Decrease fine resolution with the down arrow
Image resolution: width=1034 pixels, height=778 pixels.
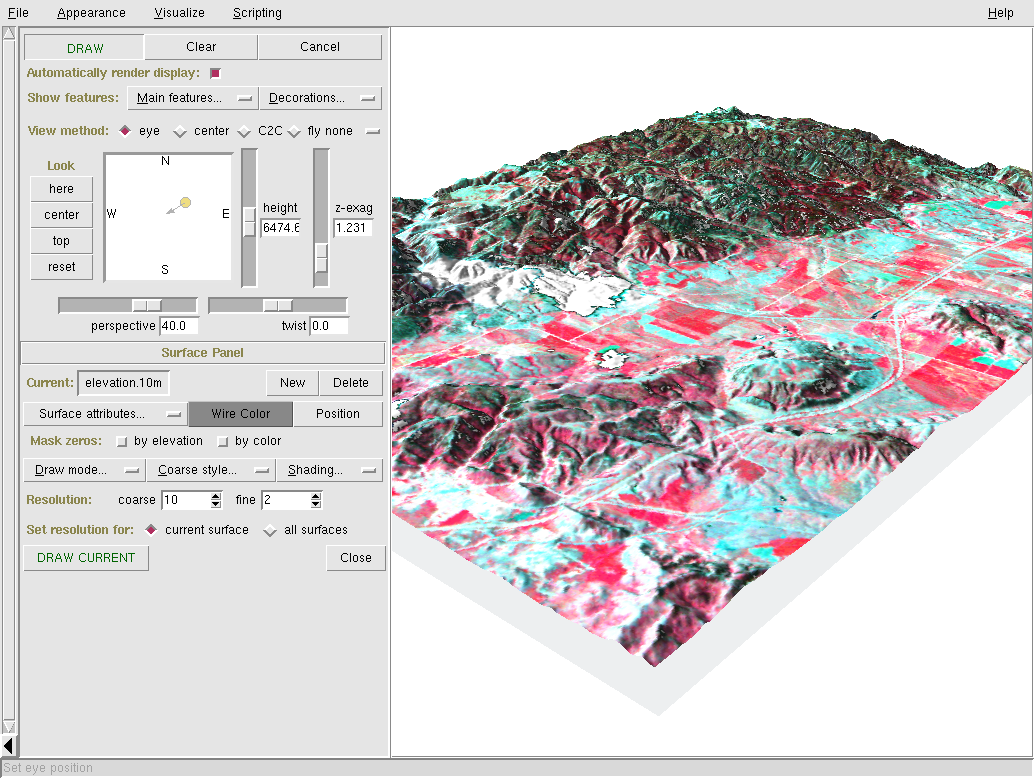click(316, 504)
